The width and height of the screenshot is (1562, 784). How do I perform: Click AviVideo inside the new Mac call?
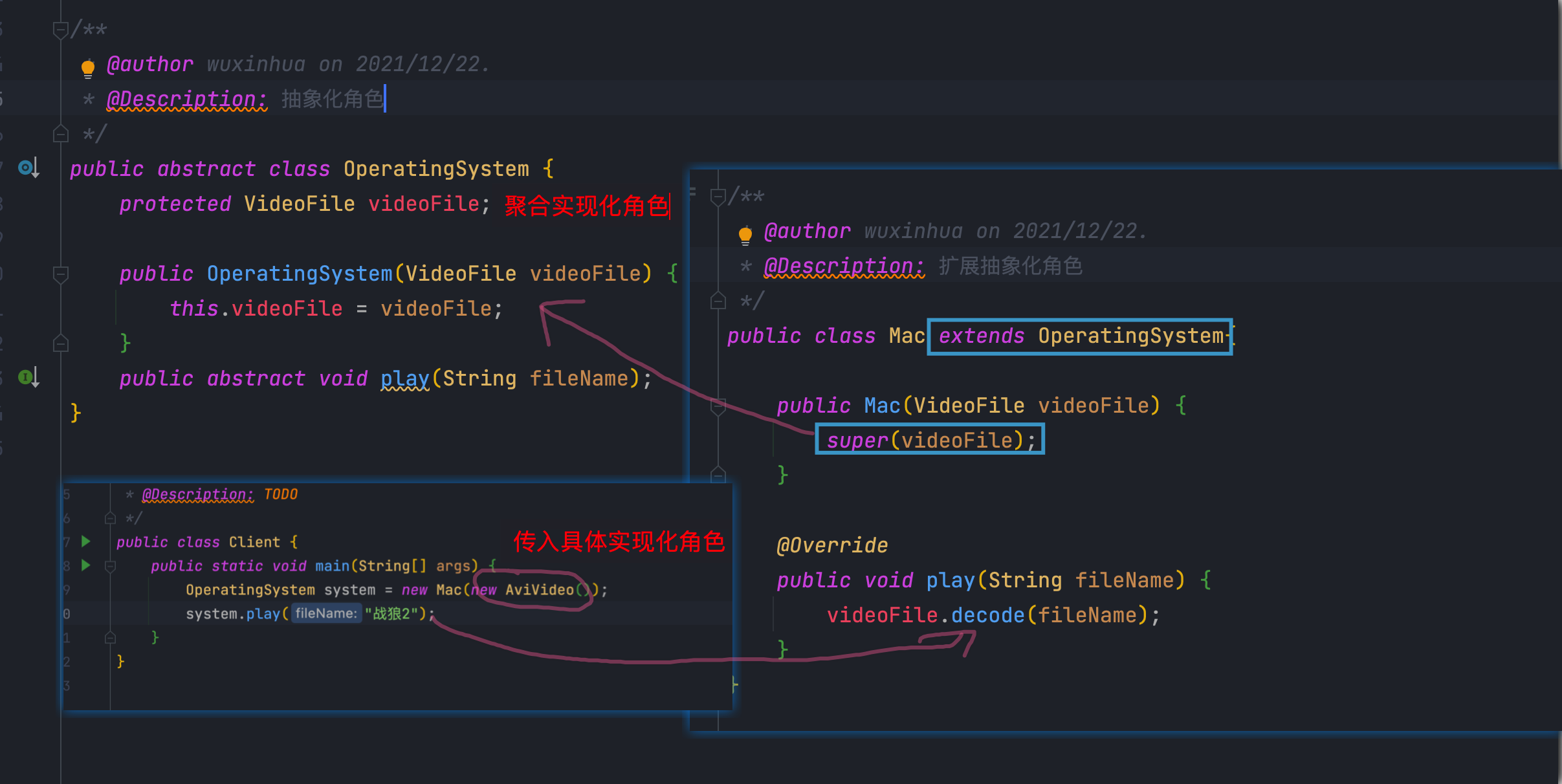click(x=539, y=590)
